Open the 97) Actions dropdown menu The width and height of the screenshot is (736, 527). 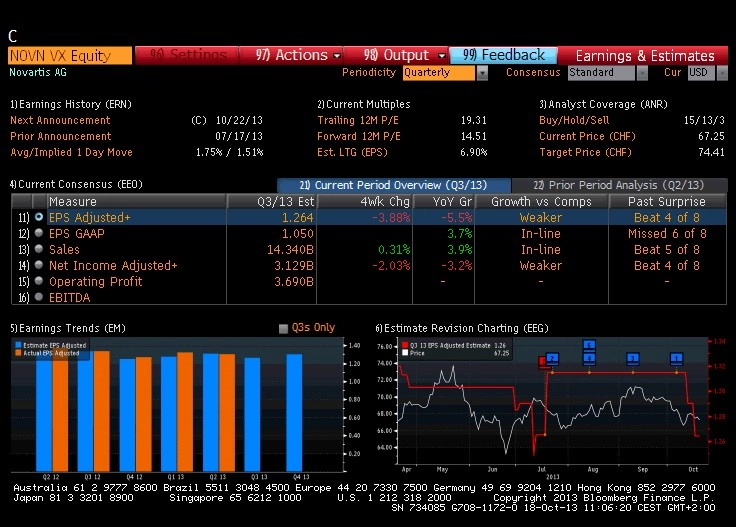pyautogui.click(x=291, y=55)
